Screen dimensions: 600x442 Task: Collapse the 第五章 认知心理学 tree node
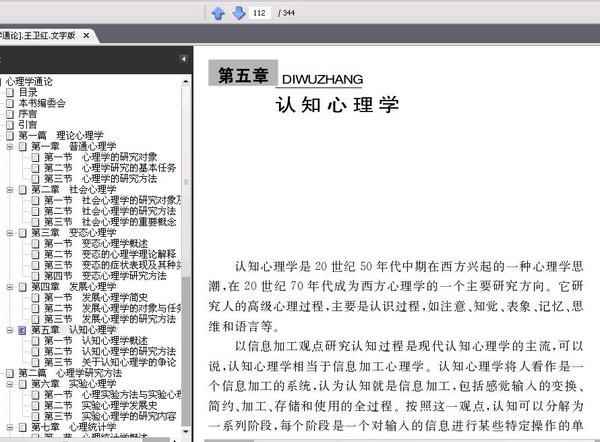pos(10,330)
